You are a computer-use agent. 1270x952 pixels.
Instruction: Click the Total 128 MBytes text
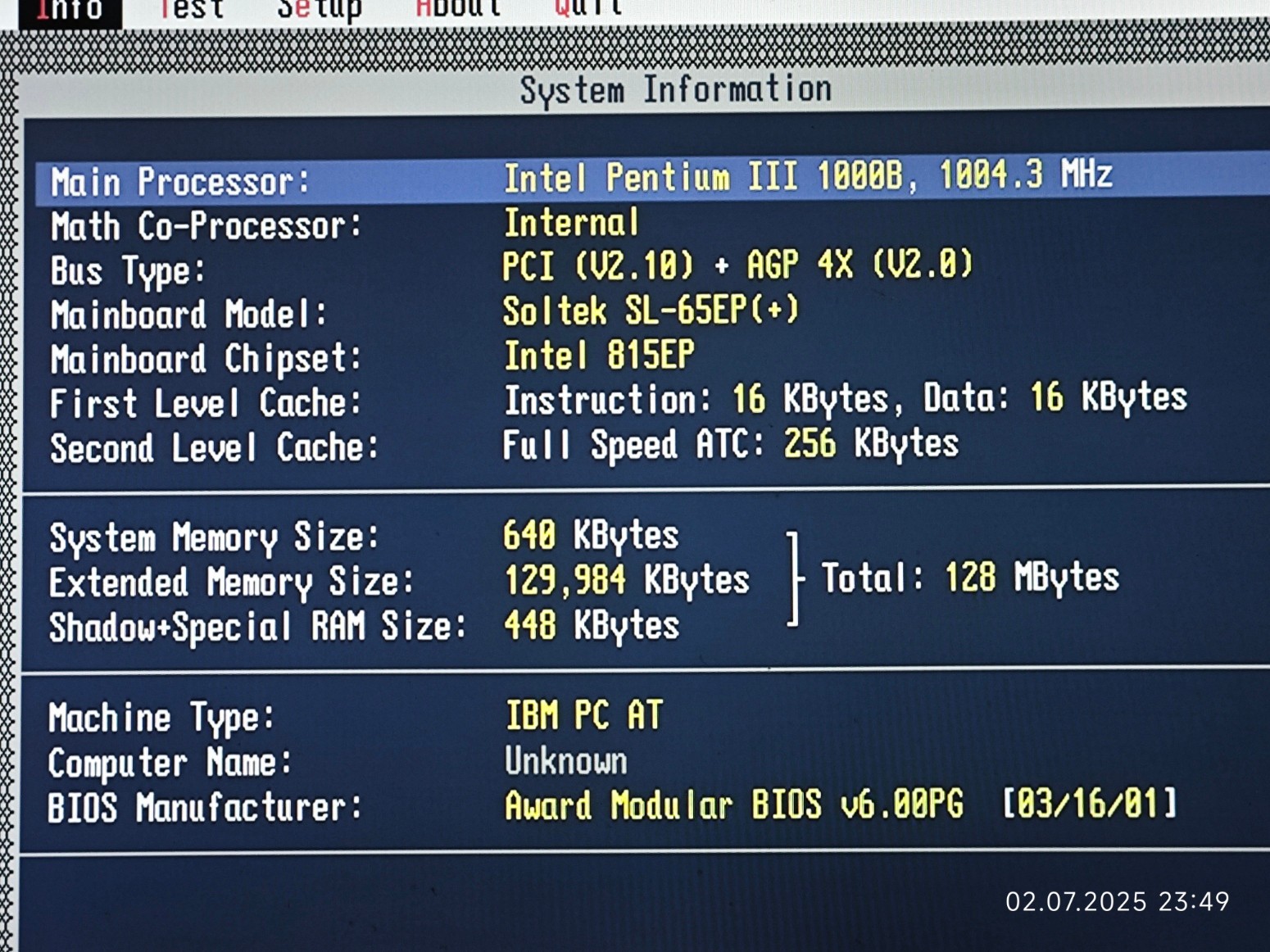pyautogui.click(x=970, y=578)
